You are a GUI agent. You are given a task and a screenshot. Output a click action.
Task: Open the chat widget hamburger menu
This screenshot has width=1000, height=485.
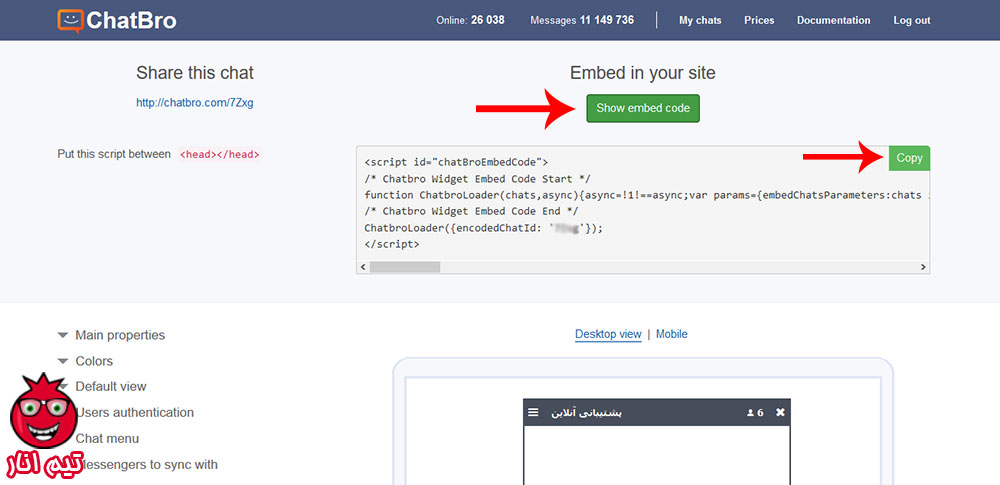tap(533, 412)
